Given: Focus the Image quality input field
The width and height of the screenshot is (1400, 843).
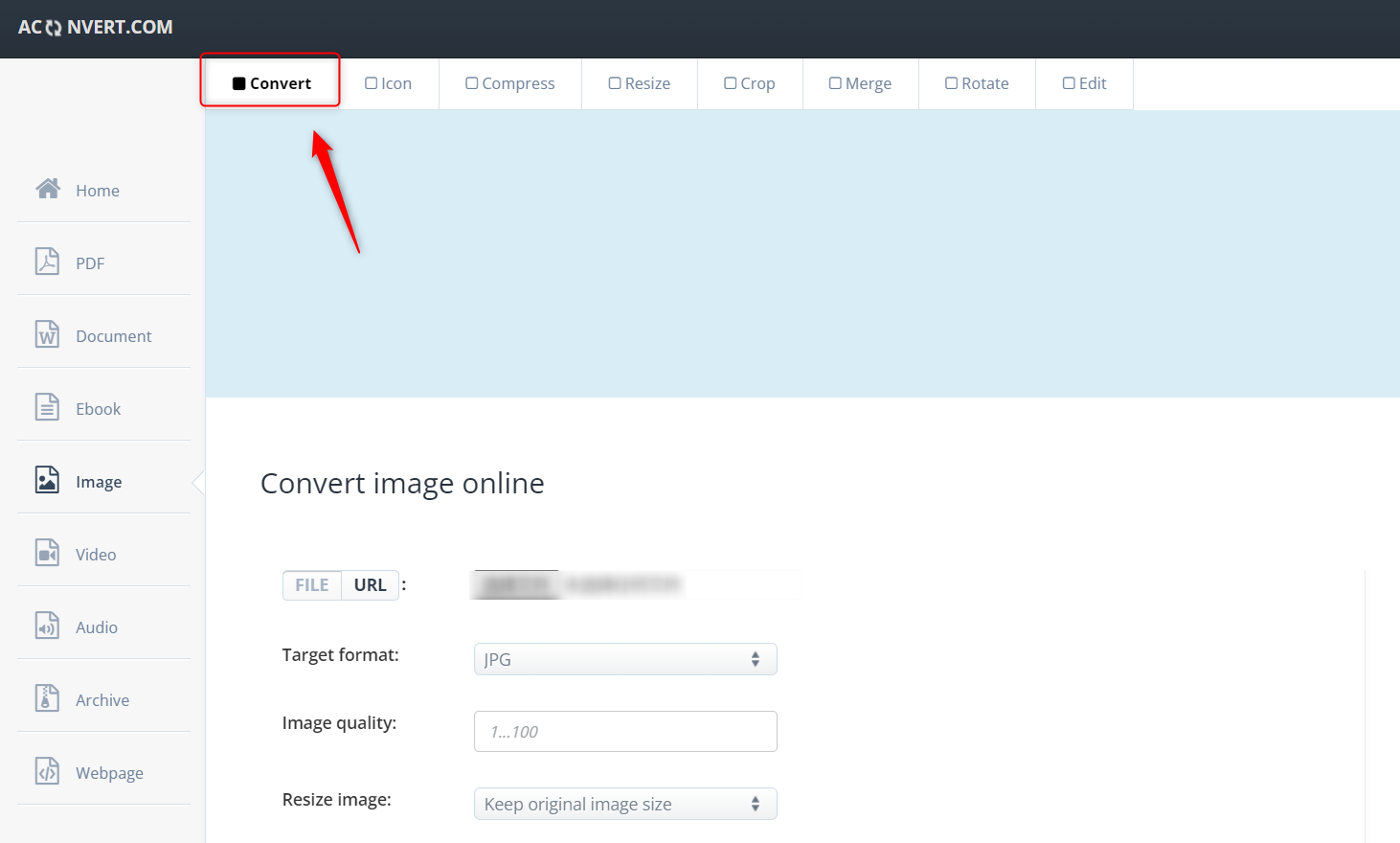Looking at the screenshot, I should pyautogui.click(x=624, y=732).
